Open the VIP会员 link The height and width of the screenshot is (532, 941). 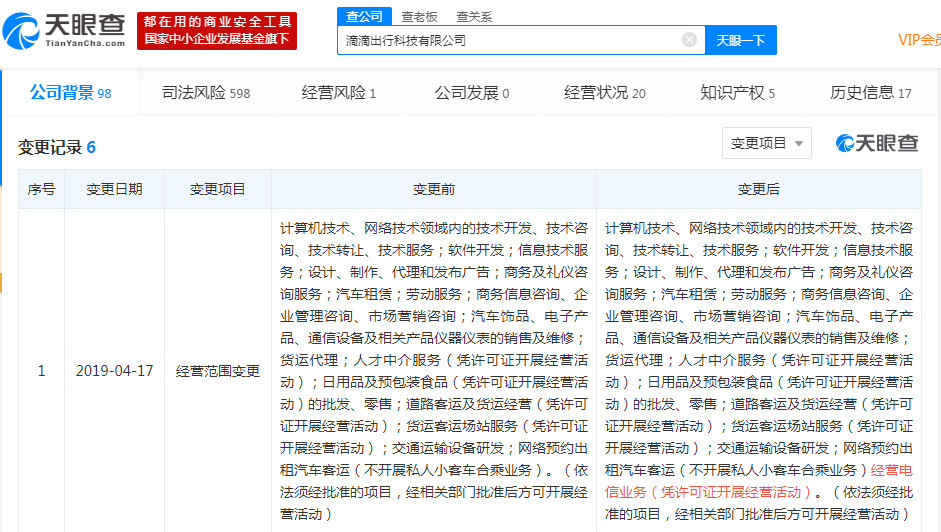coord(919,40)
